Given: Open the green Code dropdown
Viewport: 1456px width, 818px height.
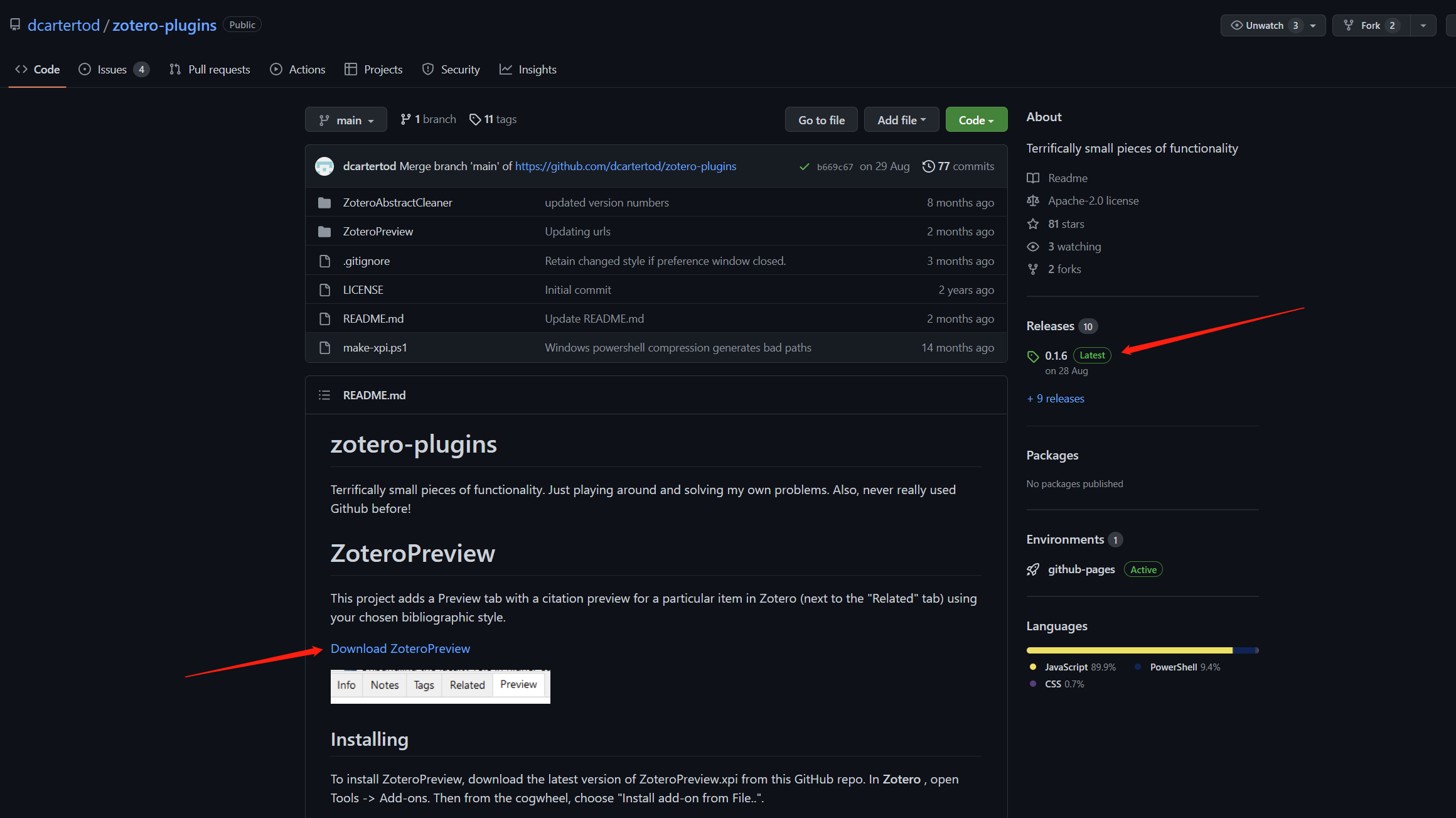Looking at the screenshot, I should click(x=976, y=119).
